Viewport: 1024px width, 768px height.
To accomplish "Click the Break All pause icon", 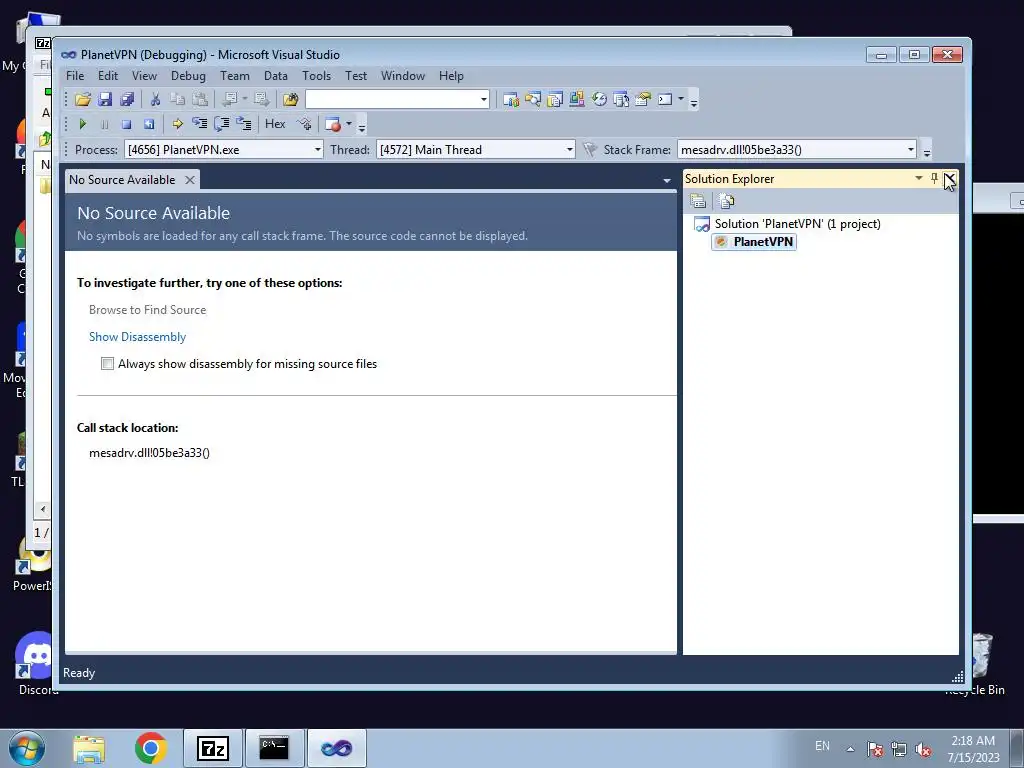I will pos(104,124).
